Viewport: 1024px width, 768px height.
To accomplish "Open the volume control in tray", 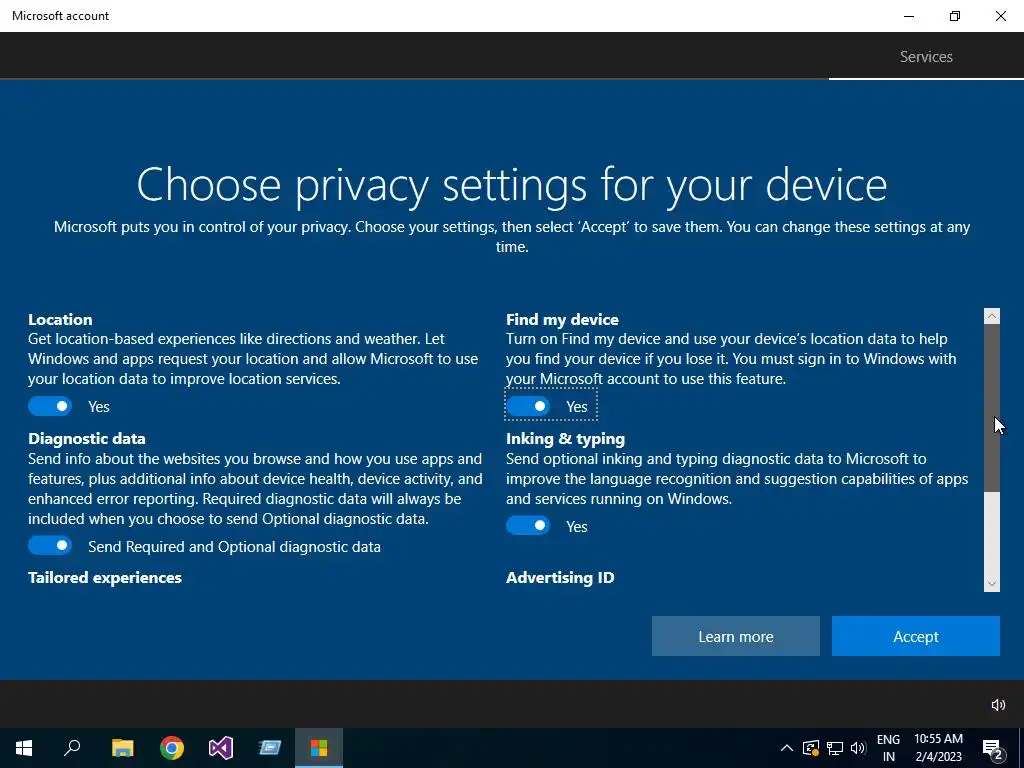I will click(x=858, y=748).
